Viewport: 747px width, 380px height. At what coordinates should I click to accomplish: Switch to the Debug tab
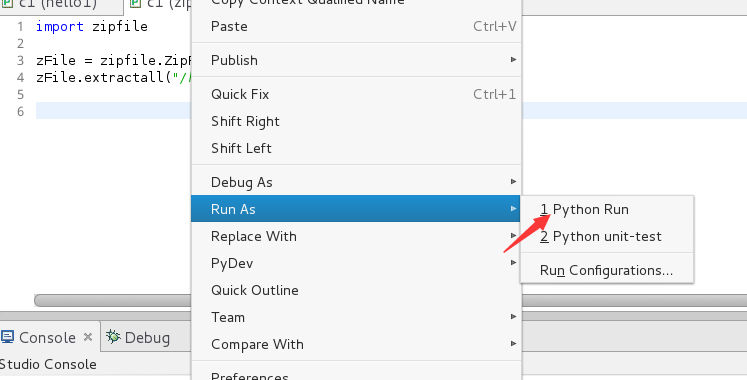coord(138,337)
